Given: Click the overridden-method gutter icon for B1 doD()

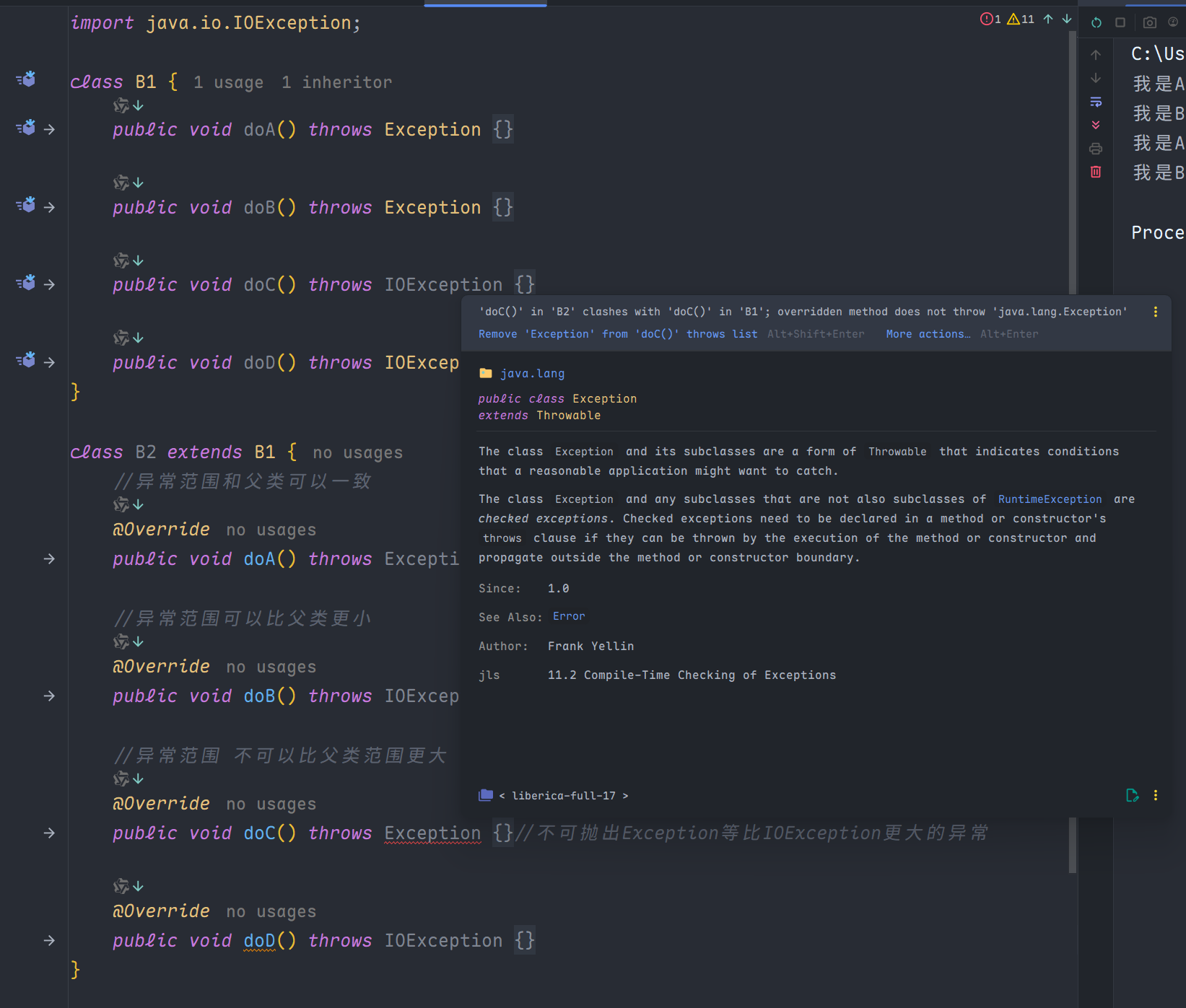Looking at the screenshot, I should (x=26, y=361).
